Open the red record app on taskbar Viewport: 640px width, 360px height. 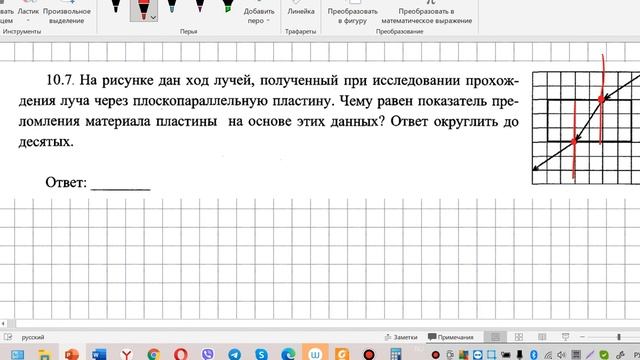tap(369, 354)
